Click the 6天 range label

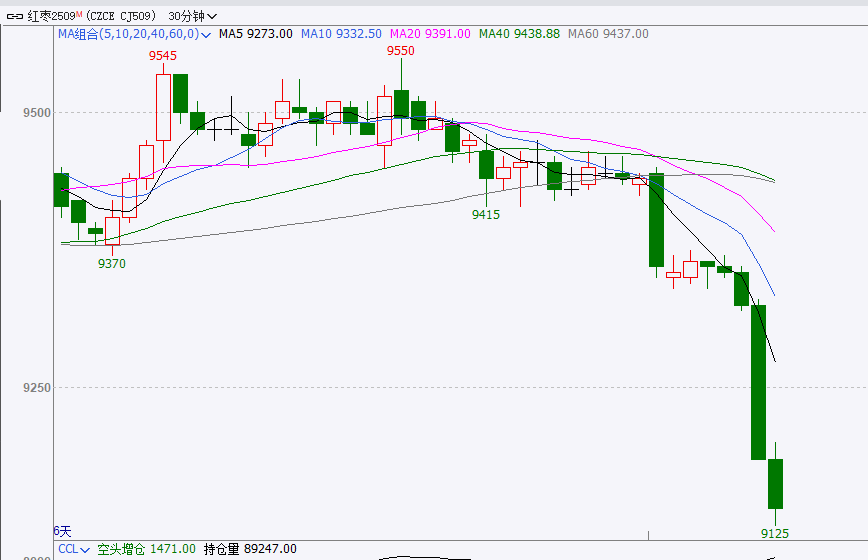pyautogui.click(x=63, y=531)
